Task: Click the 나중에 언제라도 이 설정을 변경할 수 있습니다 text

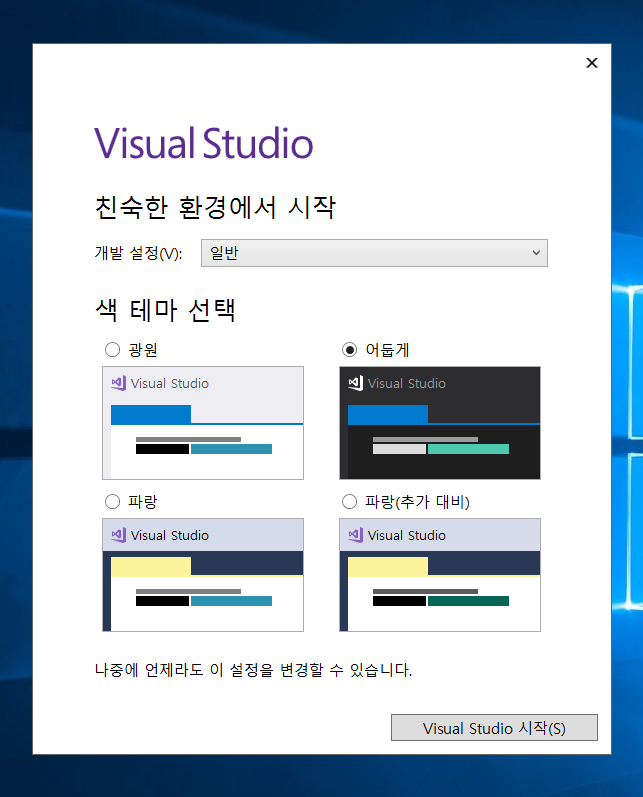Action: tap(253, 670)
